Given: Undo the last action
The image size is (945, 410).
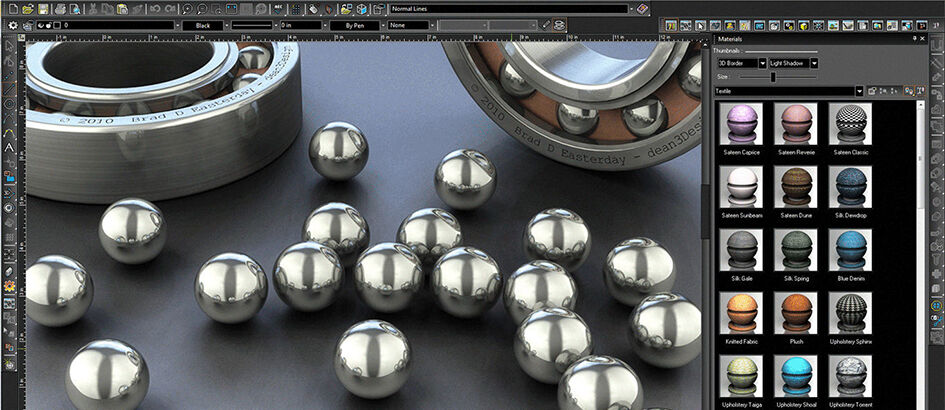Looking at the screenshot, I should tap(155, 9).
